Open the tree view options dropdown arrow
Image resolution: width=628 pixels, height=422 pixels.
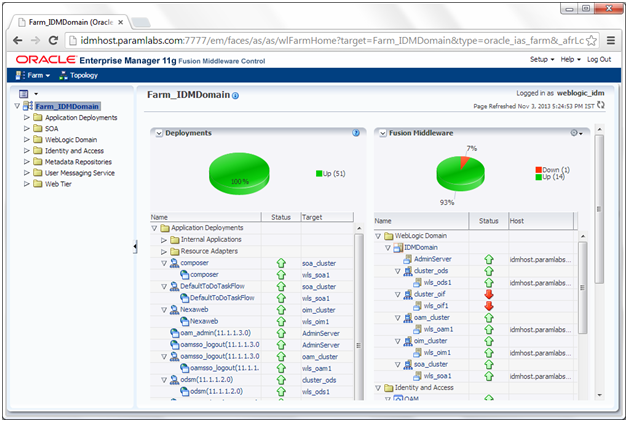coord(36,94)
